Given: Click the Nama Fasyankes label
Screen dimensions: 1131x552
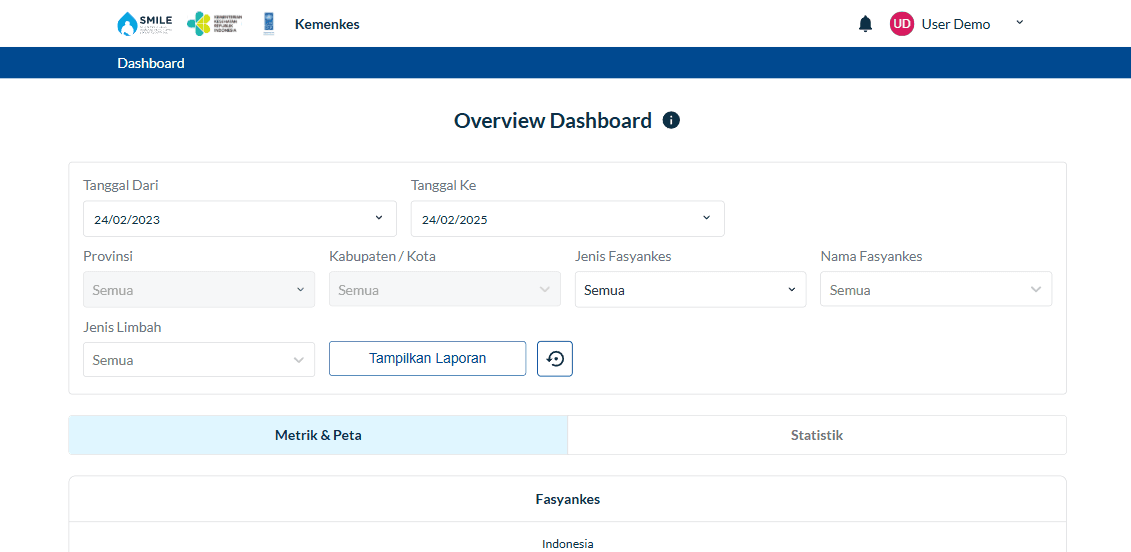Looking at the screenshot, I should coord(871,256).
